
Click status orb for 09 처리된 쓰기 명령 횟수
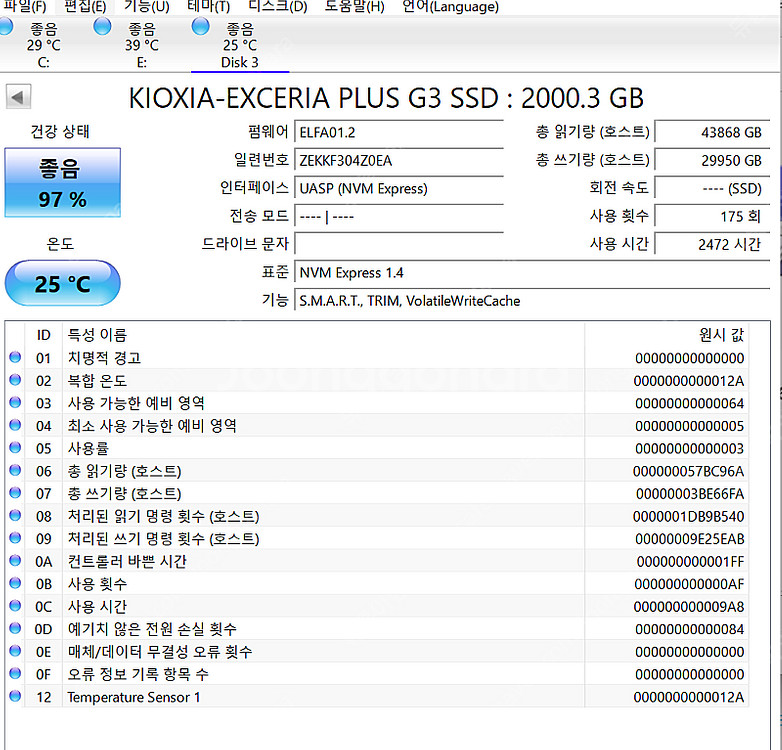(15, 538)
